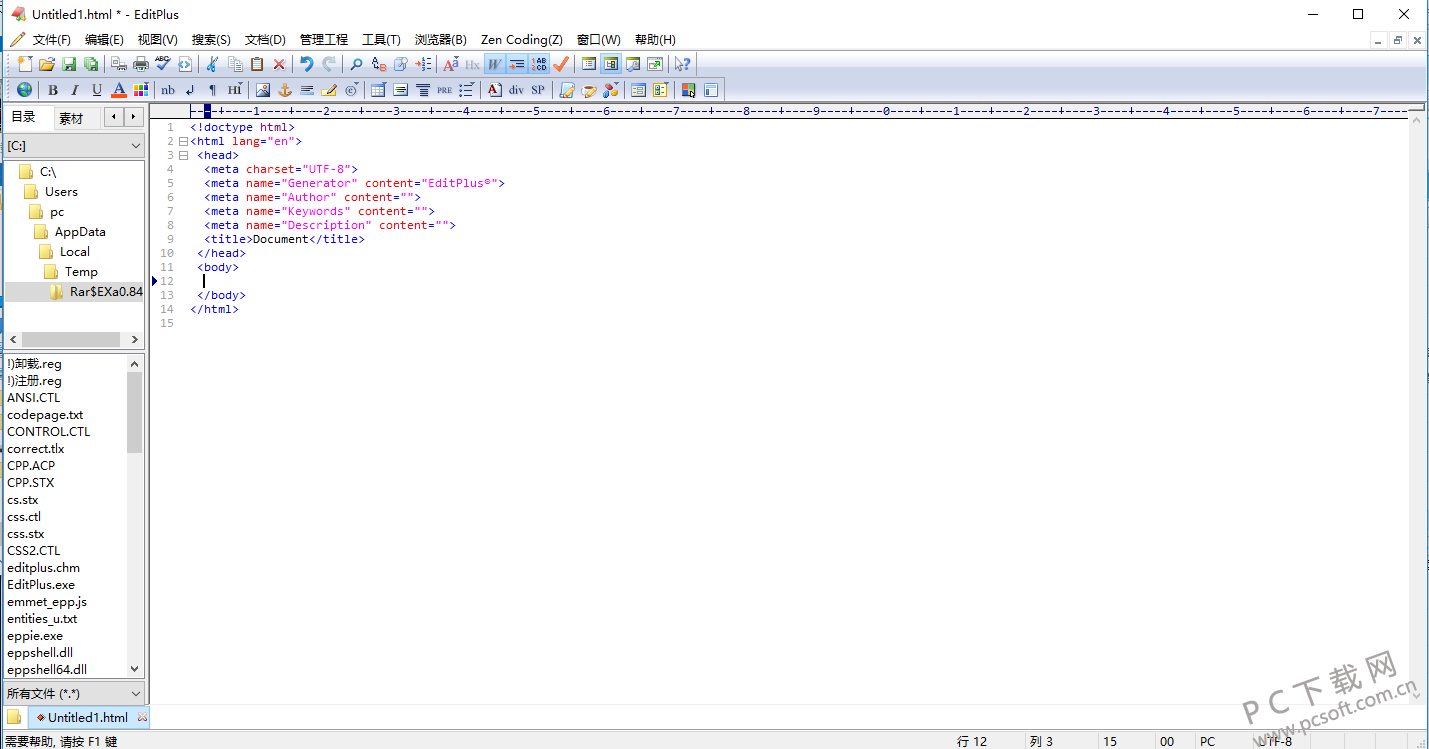This screenshot has height=749, width=1429.
Task: Apply the Bold HTML tag
Action: click(53, 90)
